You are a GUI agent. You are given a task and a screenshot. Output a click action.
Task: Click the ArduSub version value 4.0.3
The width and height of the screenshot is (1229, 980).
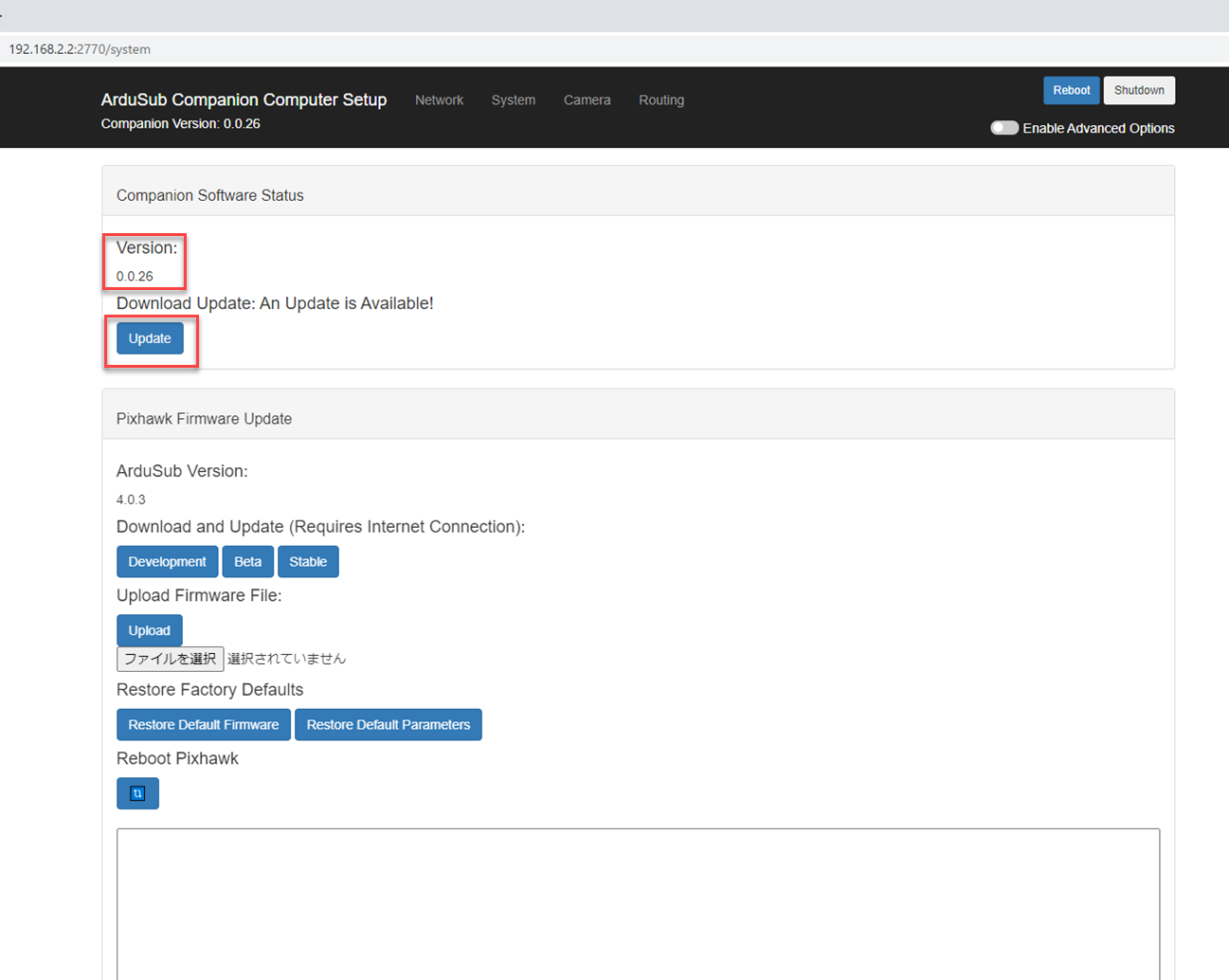tap(131, 499)
